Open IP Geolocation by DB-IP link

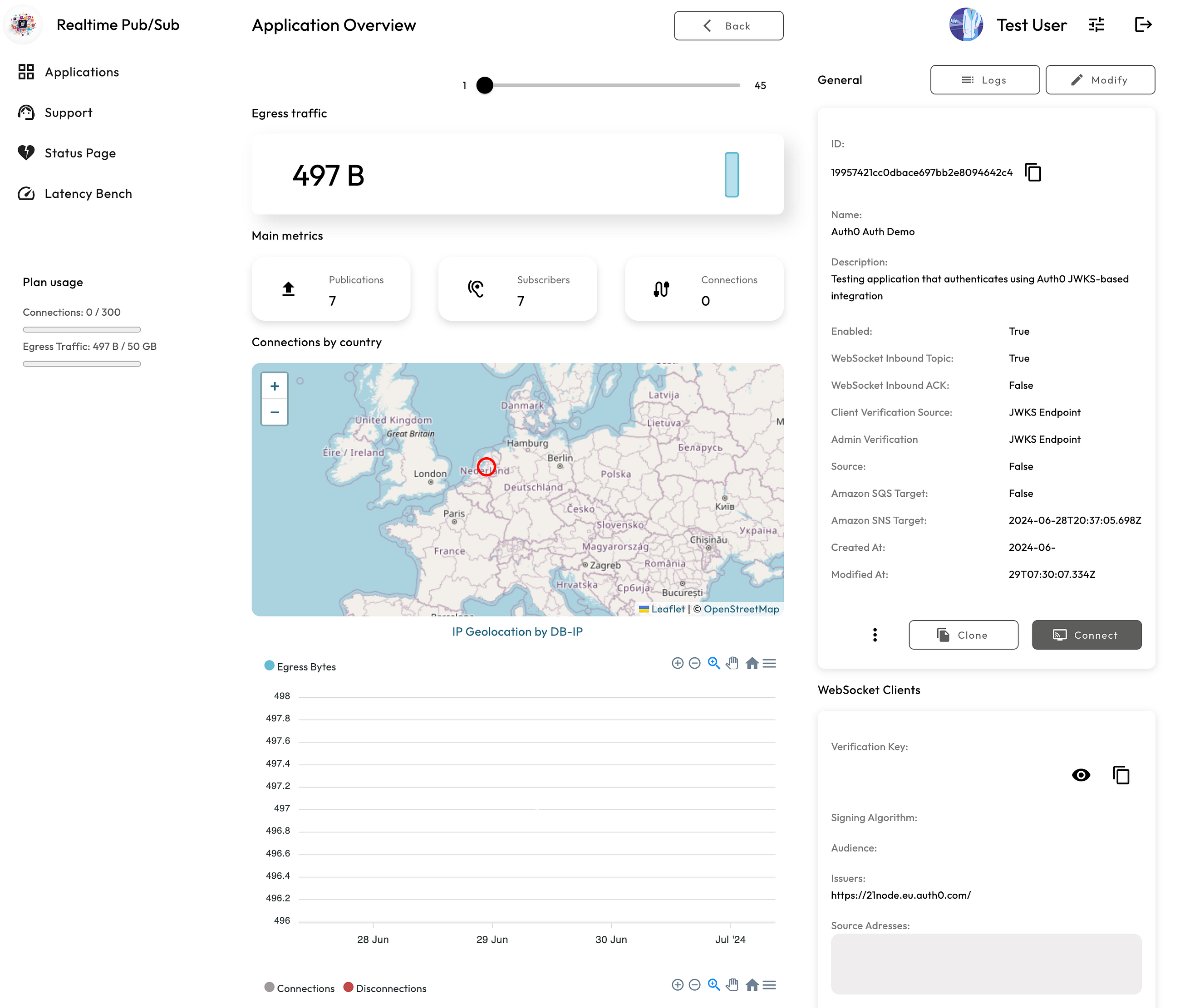pyautogui.click(x=517, y=632)
